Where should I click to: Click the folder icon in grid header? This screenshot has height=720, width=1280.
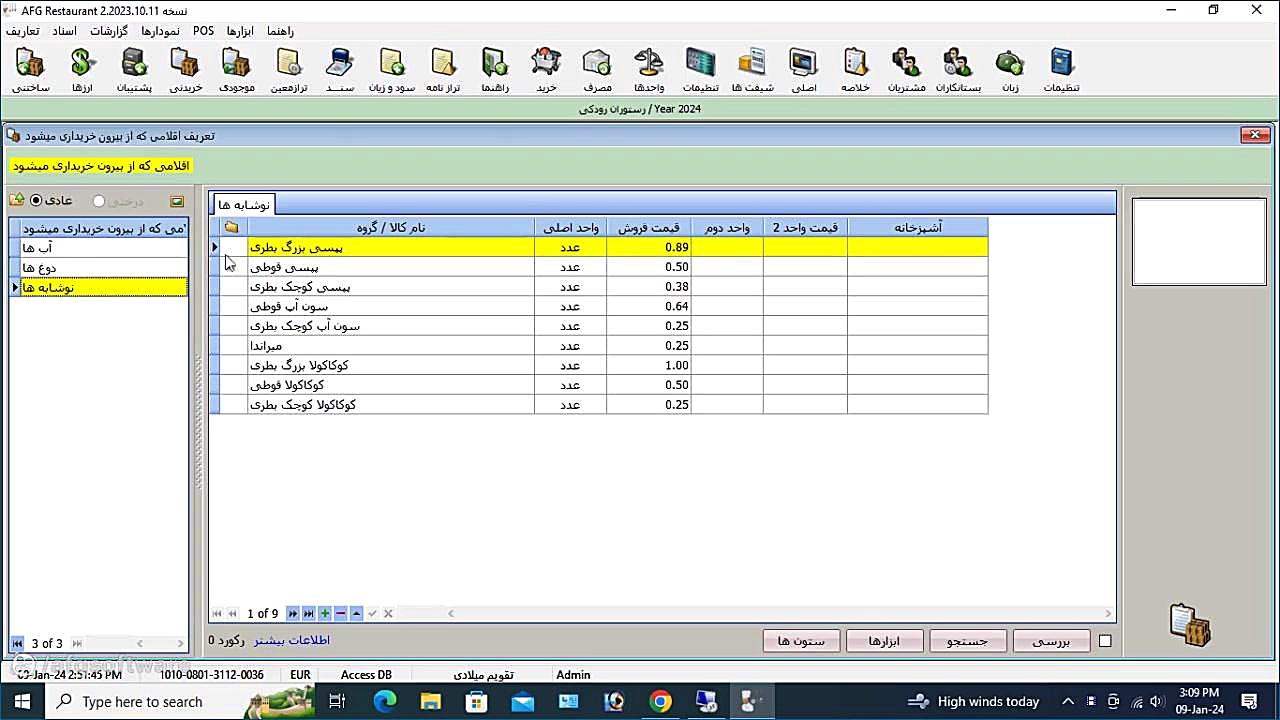231,227
